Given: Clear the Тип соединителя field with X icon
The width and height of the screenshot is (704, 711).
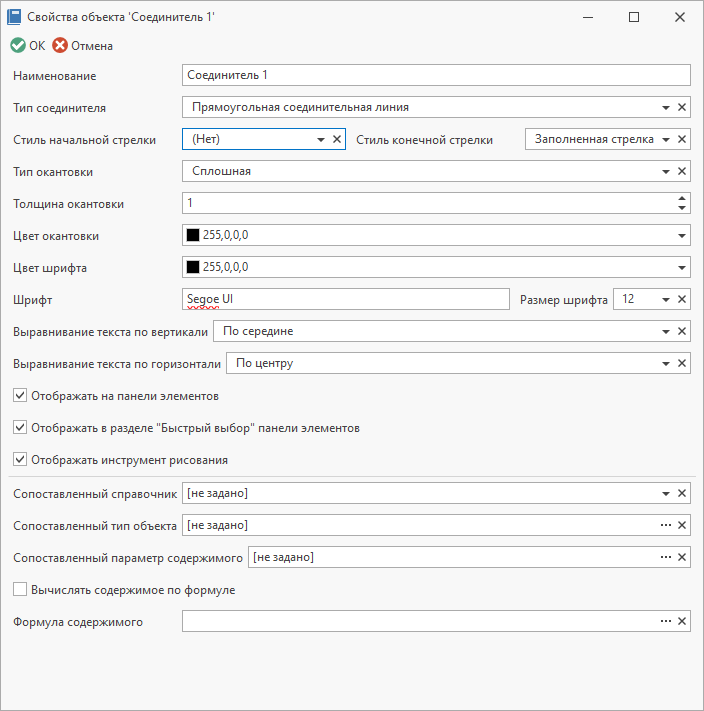Looking at the screenshot, I should point(681,107).
